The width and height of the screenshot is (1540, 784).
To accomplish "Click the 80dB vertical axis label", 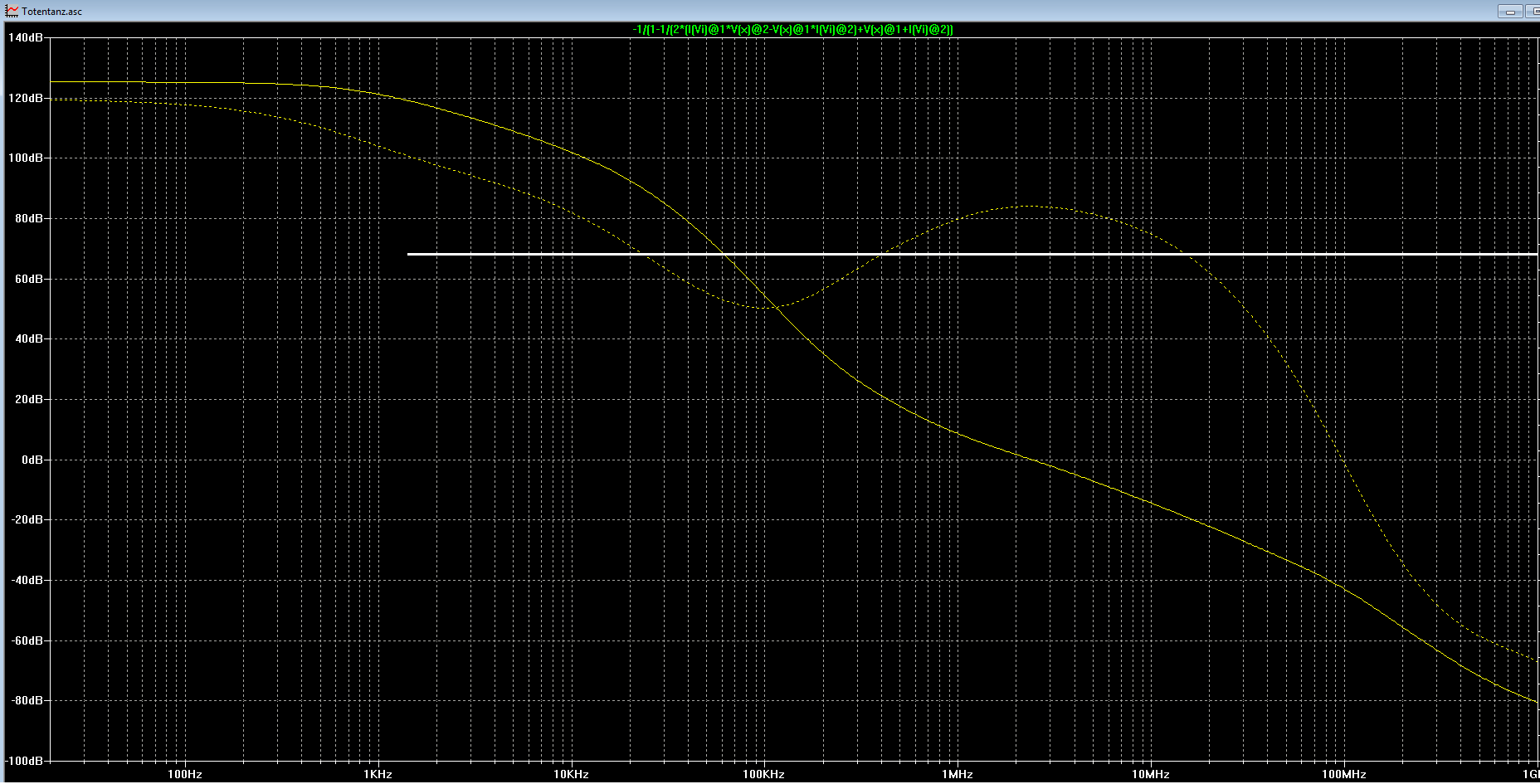I will click(x=29, y=218).
